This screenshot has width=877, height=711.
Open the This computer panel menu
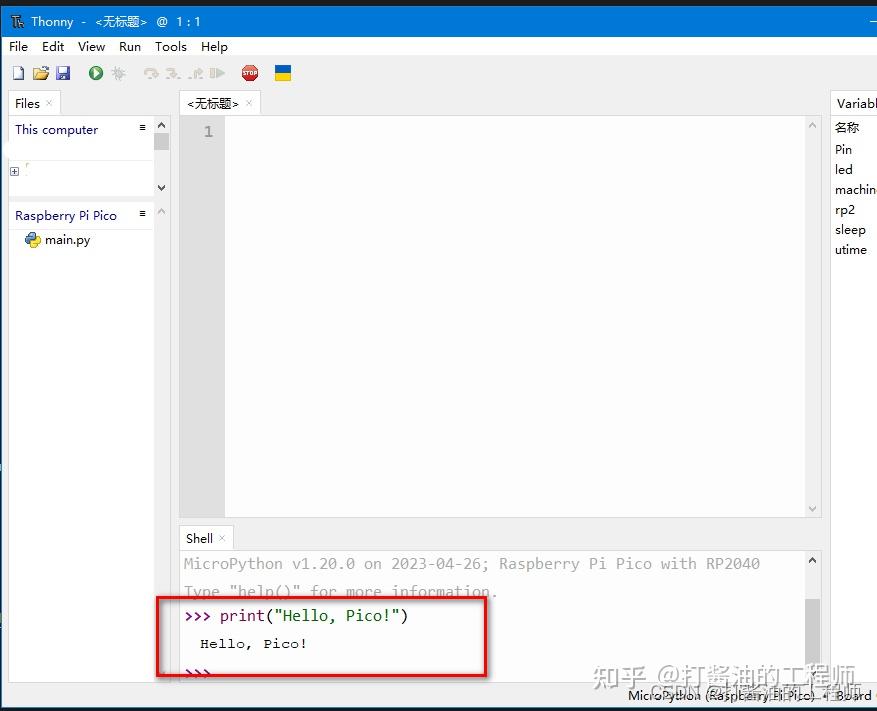coord(141,128)
